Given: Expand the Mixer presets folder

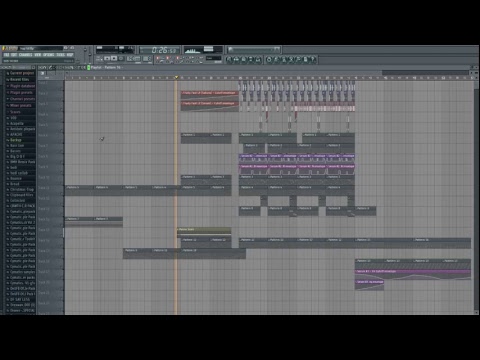Looking at the screenshot, I should (19, 106).
